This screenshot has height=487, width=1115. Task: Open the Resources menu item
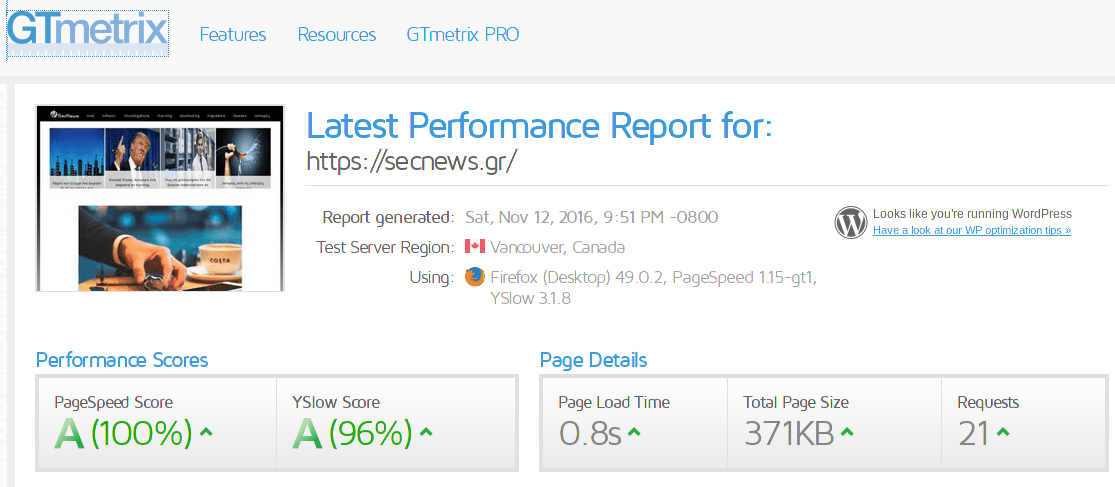pyautogui.click(x=336, y=34)
